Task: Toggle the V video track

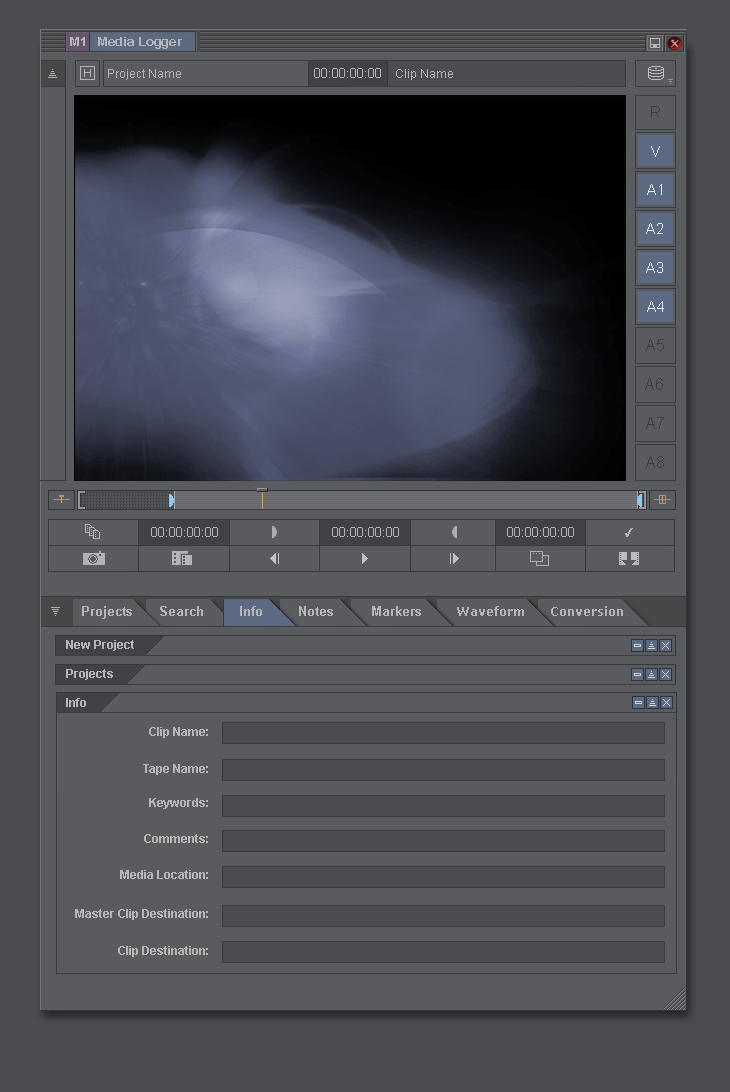Action: tap(655, 151)
